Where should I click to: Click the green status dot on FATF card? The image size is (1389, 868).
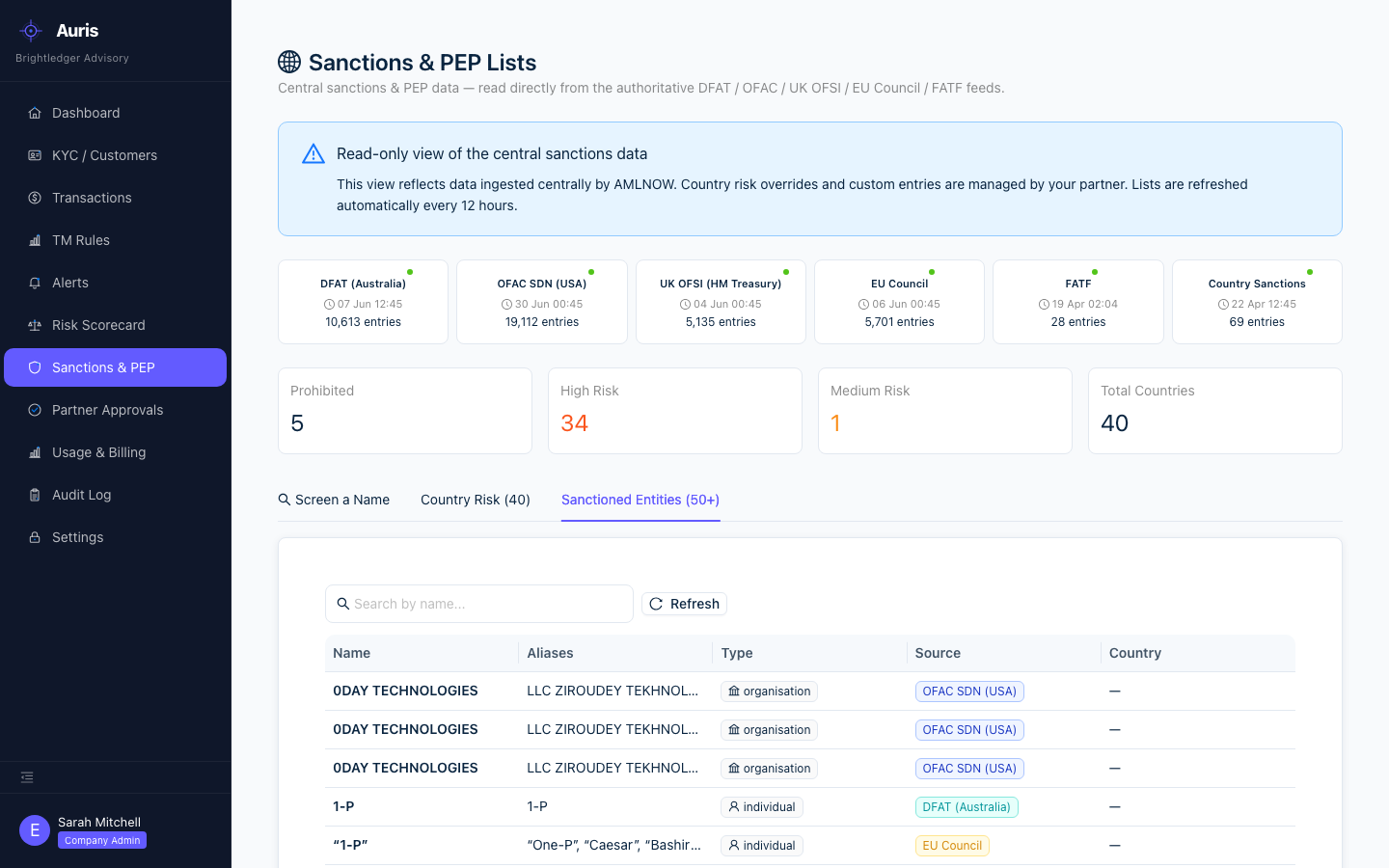[1095, 272]
